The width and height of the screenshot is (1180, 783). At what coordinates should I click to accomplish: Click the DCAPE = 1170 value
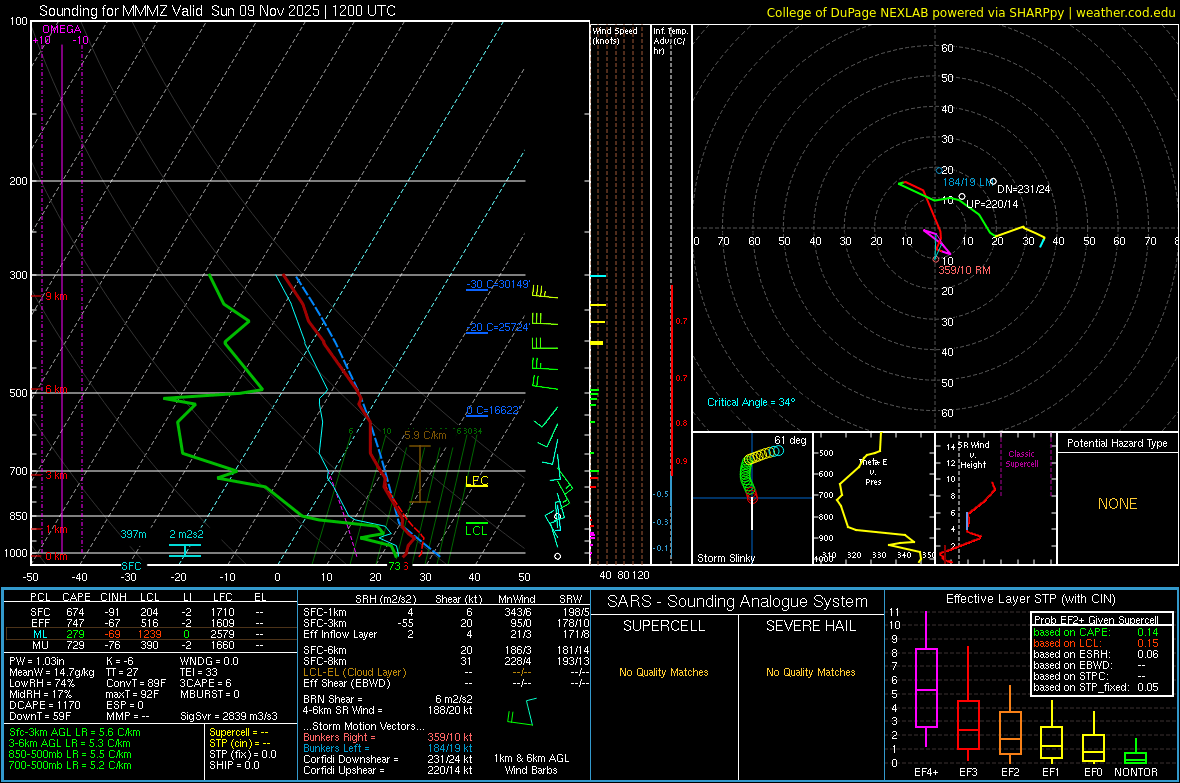click(x=45, y=705)
